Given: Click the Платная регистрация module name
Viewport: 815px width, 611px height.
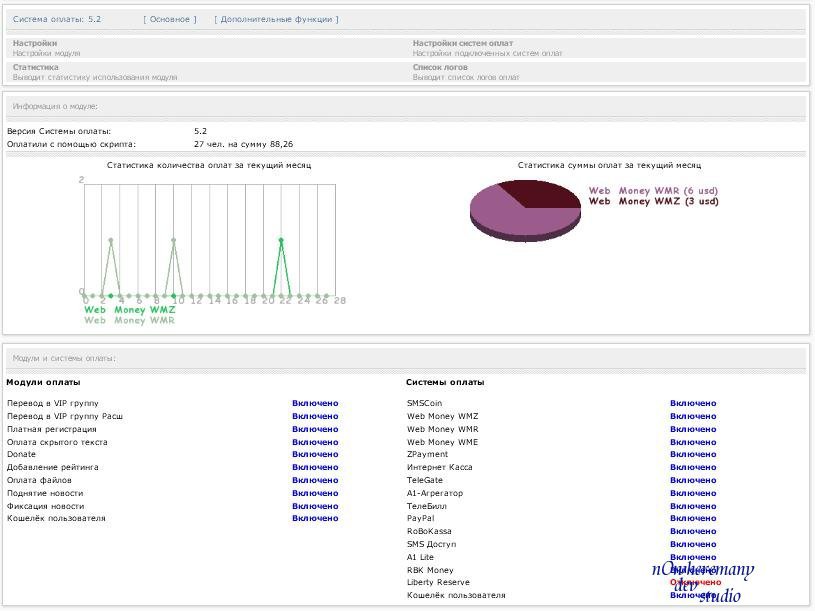Looking at the screenshot, I should tap(51, 429).
